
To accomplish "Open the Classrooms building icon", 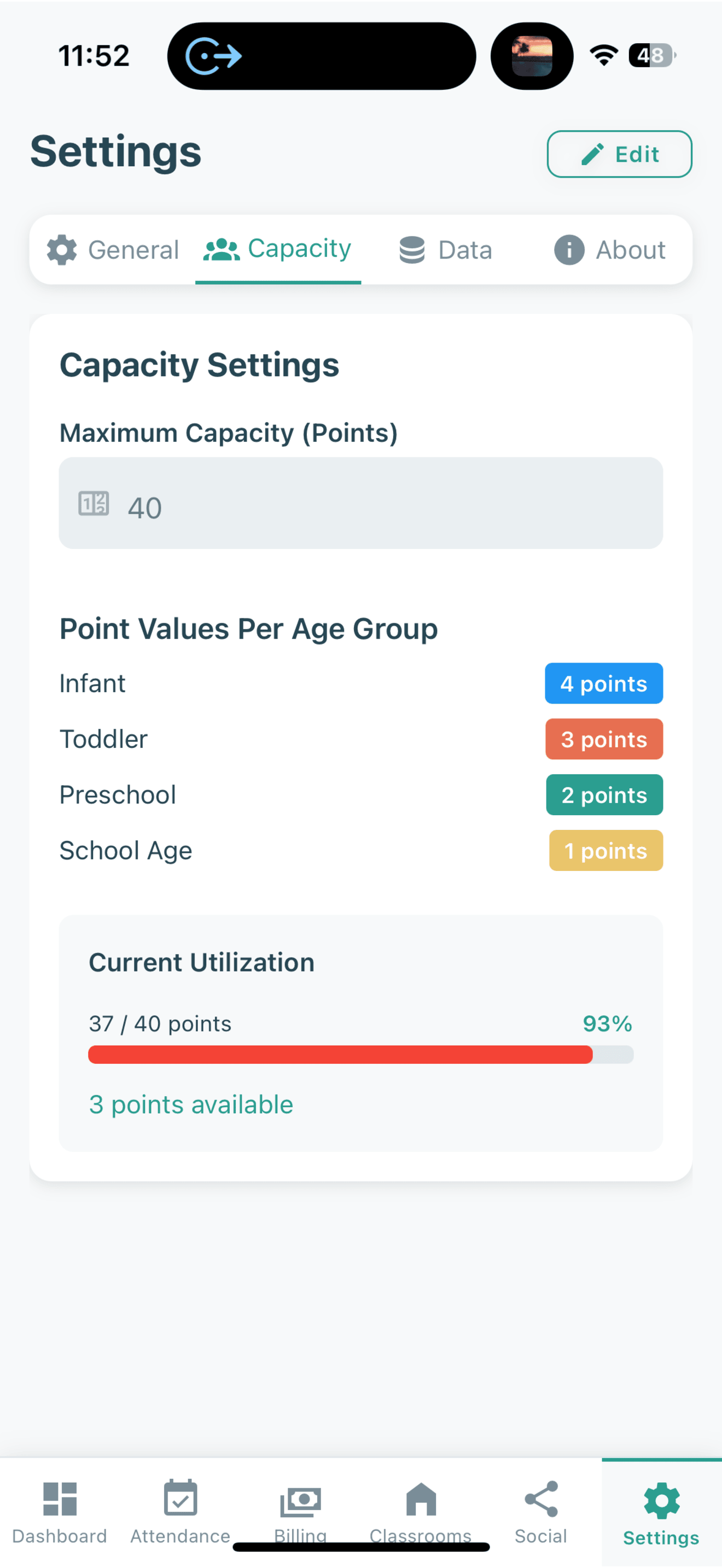I will 421,1499.
